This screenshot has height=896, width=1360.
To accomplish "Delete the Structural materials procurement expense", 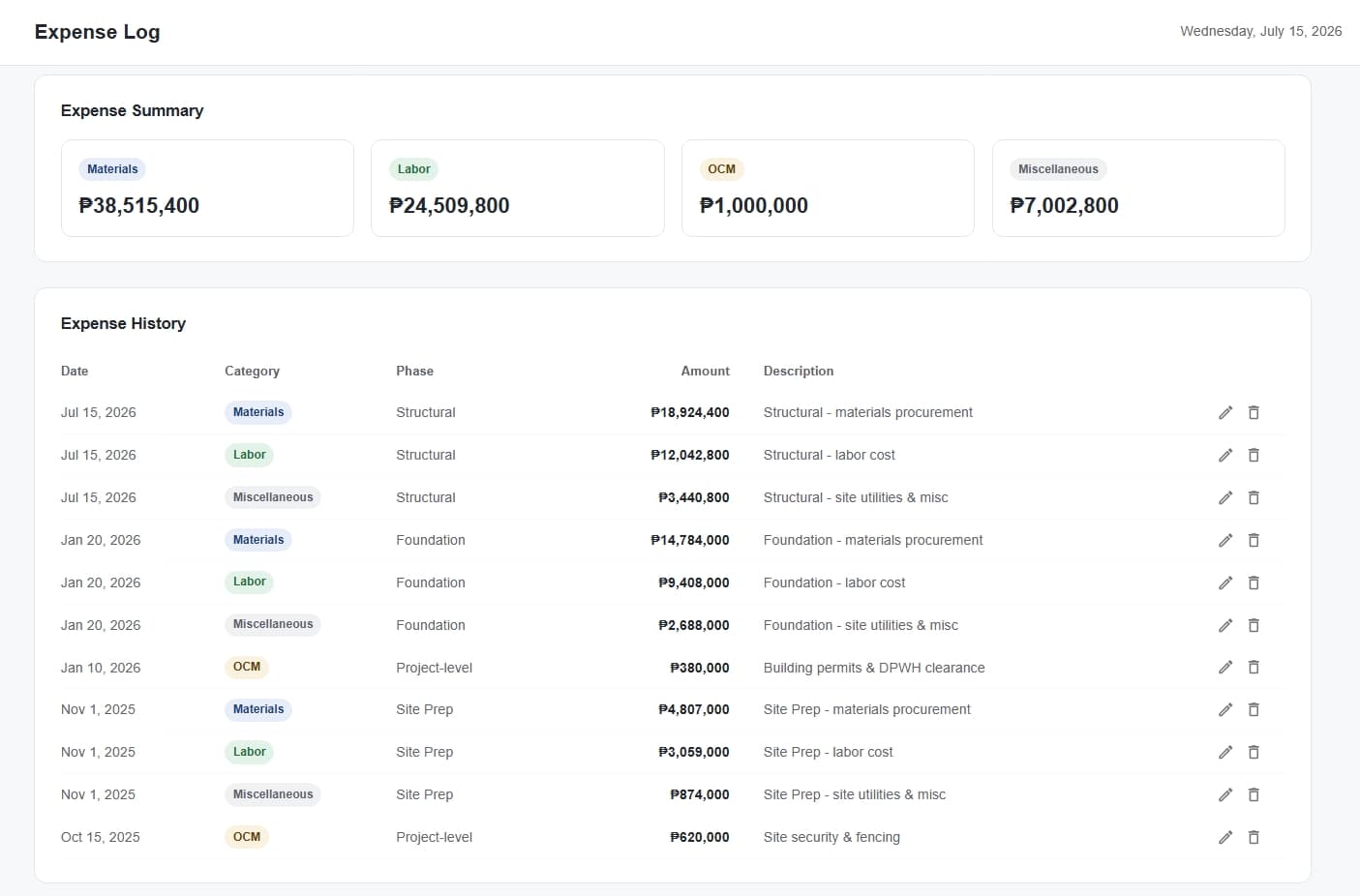I will pyautogui.click(x=1254, y=412).
